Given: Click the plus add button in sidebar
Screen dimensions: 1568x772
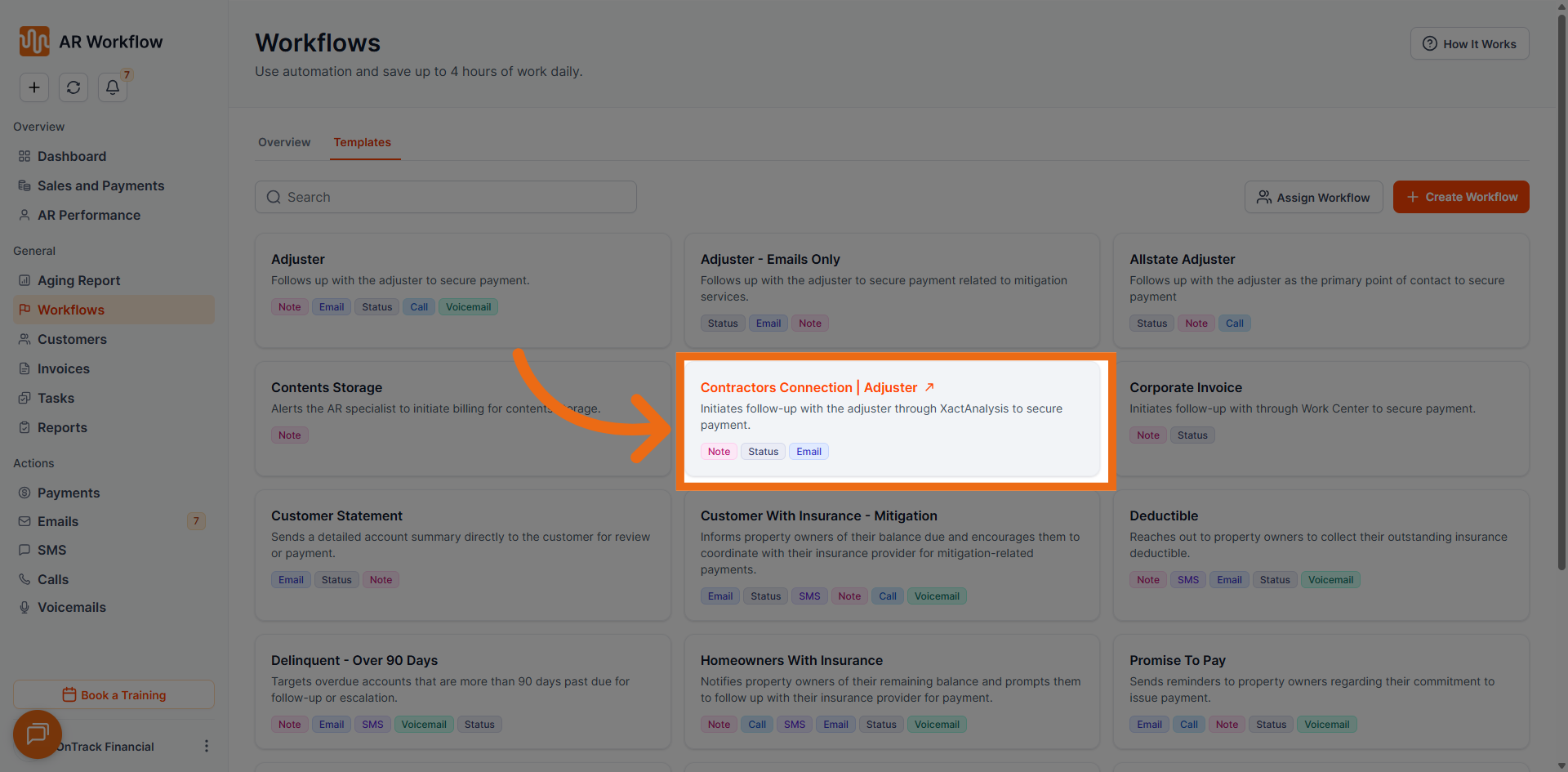Looking at the screenshot, I should [34, 87].
